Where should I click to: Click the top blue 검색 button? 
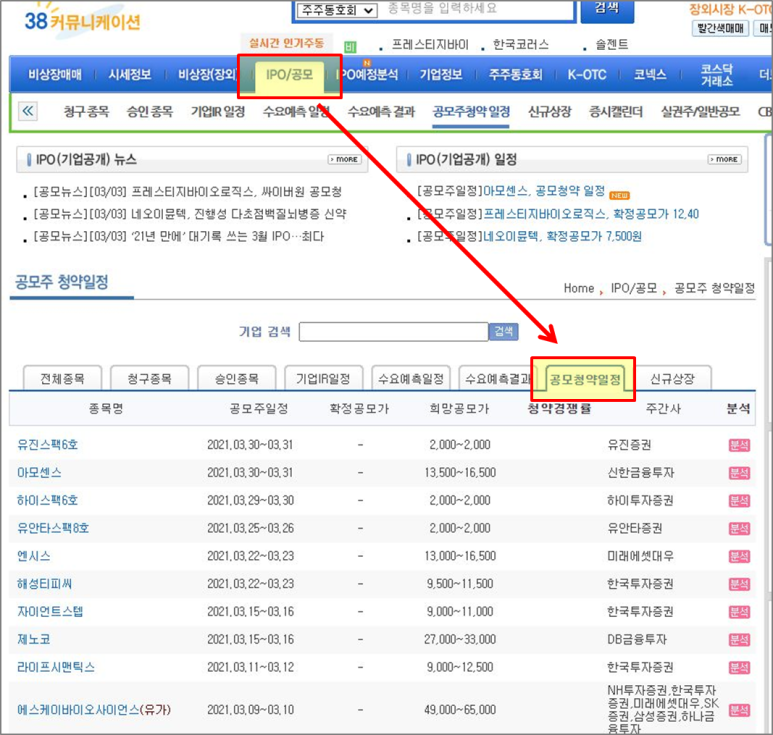point(607,10)
